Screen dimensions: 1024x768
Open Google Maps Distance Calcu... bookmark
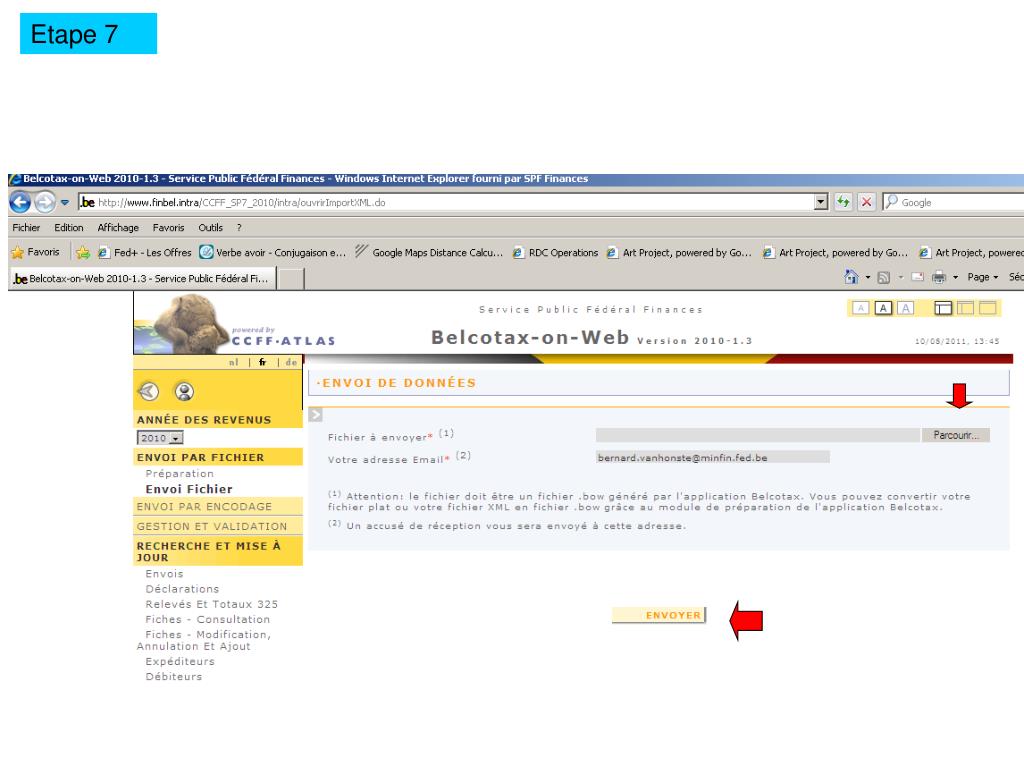click(x=429, y=252)
